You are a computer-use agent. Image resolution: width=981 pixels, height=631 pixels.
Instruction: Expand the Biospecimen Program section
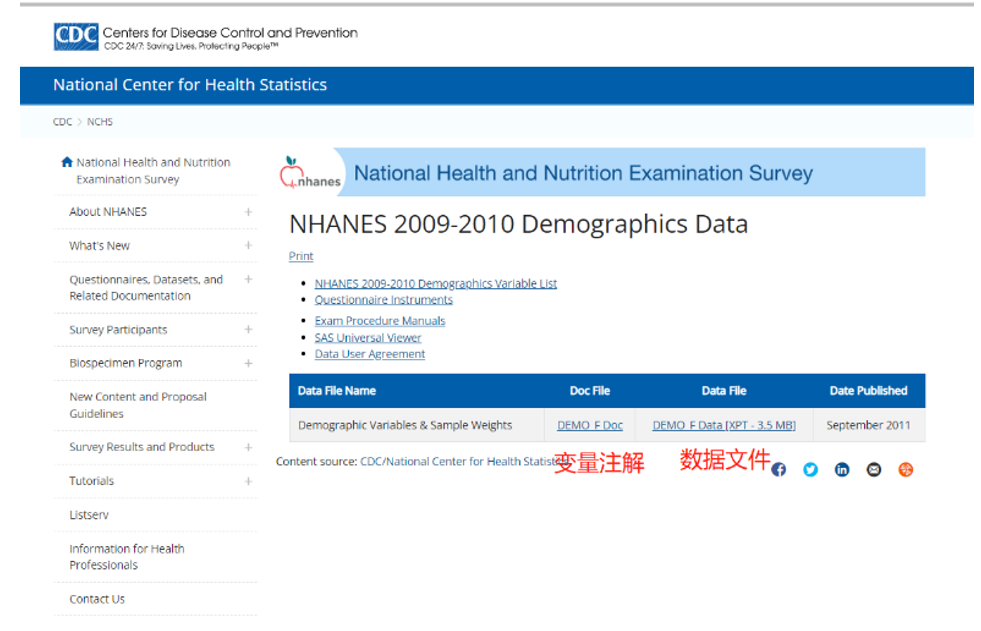(247, 362)
